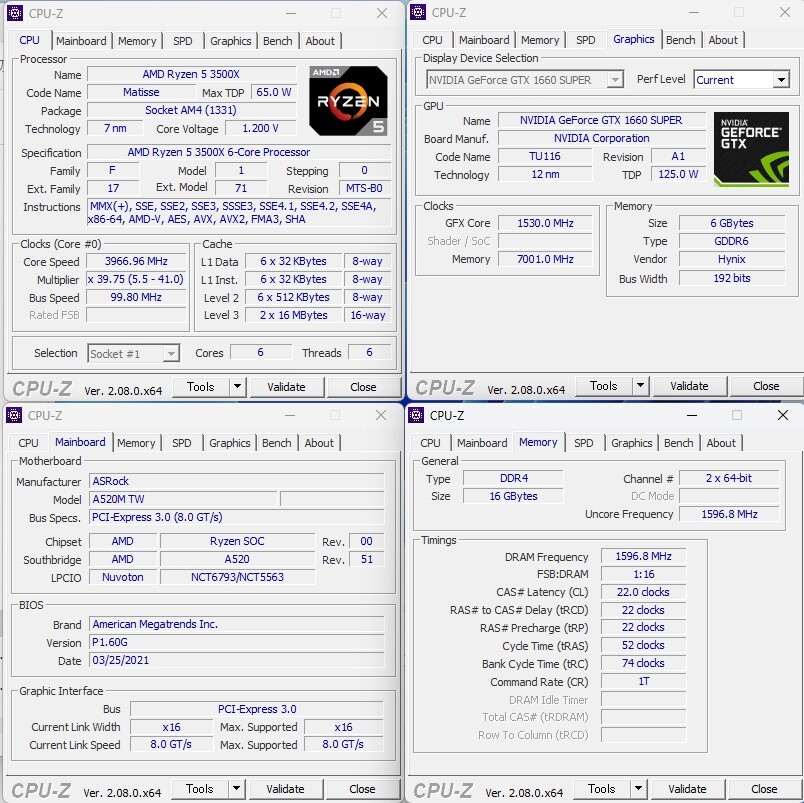Click Tools button in Memory window
The width and height of the screenshot is (804, 803).
[601, 789]
